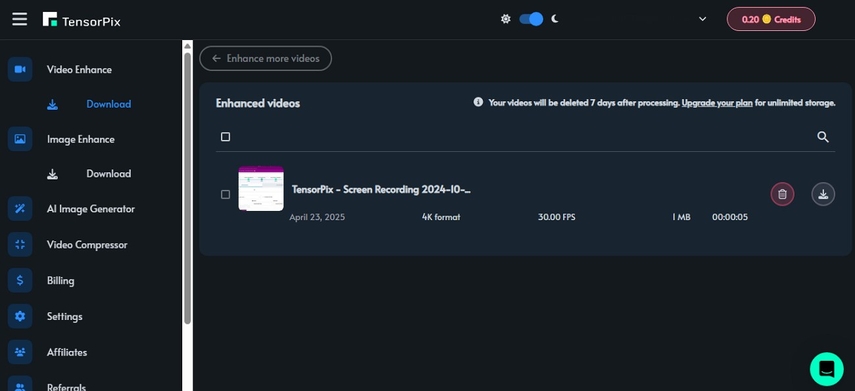
Task: Delete the Screen Recording video
Action: point(782,194)
